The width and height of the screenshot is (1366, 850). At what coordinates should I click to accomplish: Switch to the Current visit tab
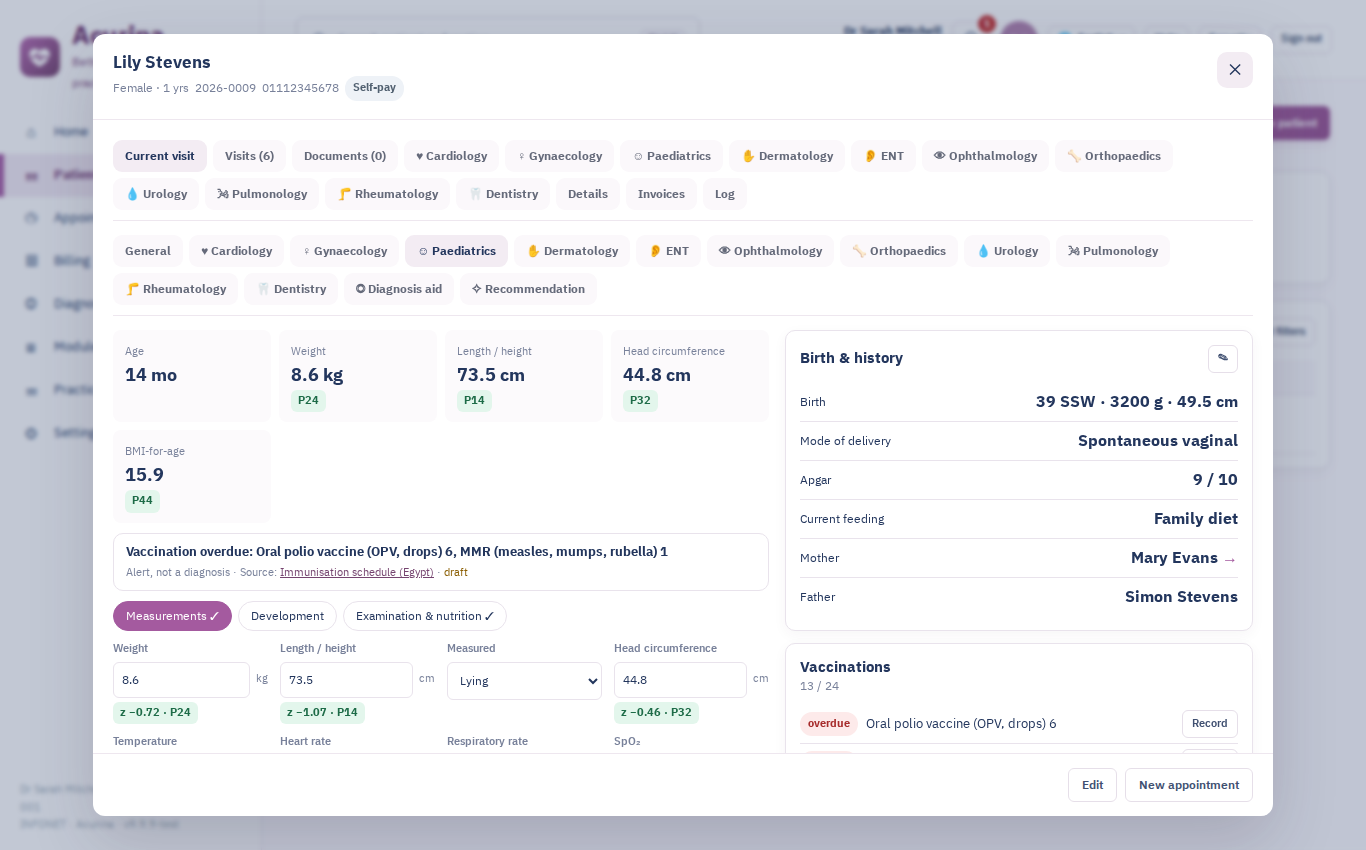point(160,156)
